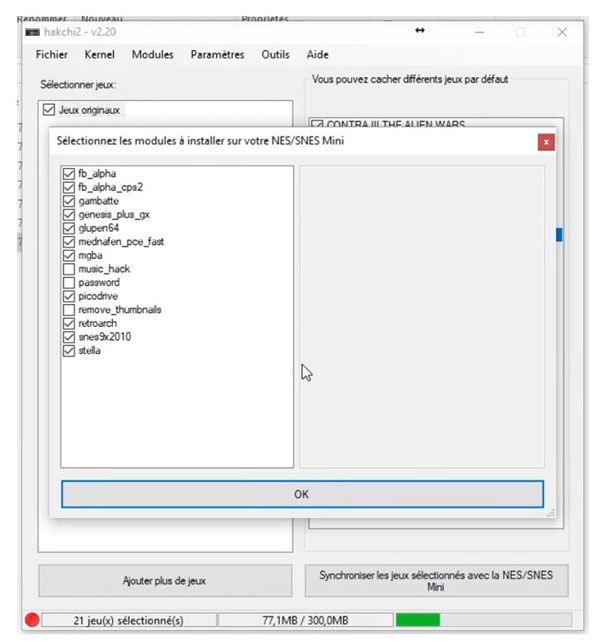This screenshot has width=600, height=642.
Task: Open the Kernel menu
Action: click(100, 55)
